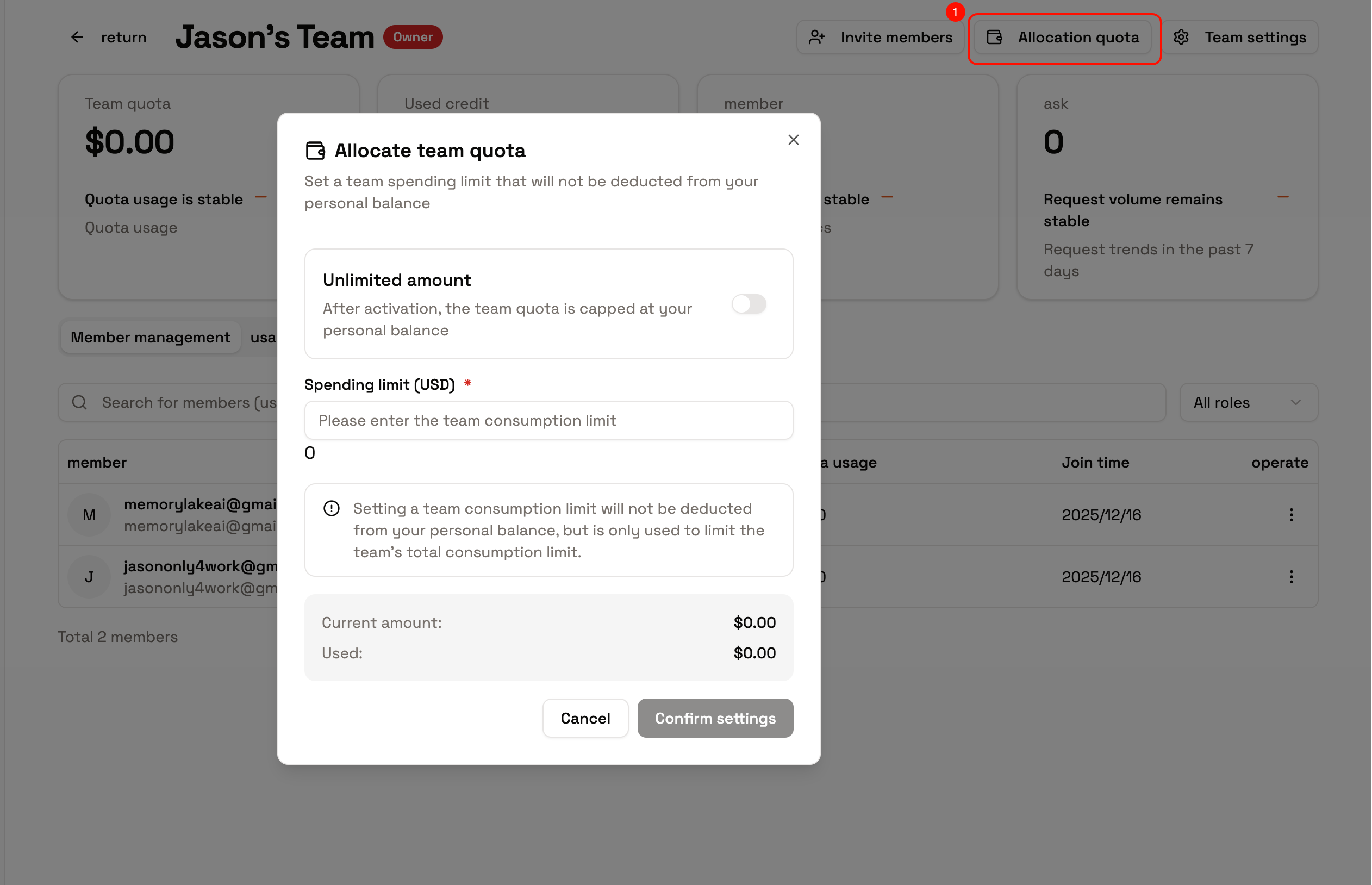
Task: Click the red notification badge above Allocation quota
Action: [x=955, y=11]
